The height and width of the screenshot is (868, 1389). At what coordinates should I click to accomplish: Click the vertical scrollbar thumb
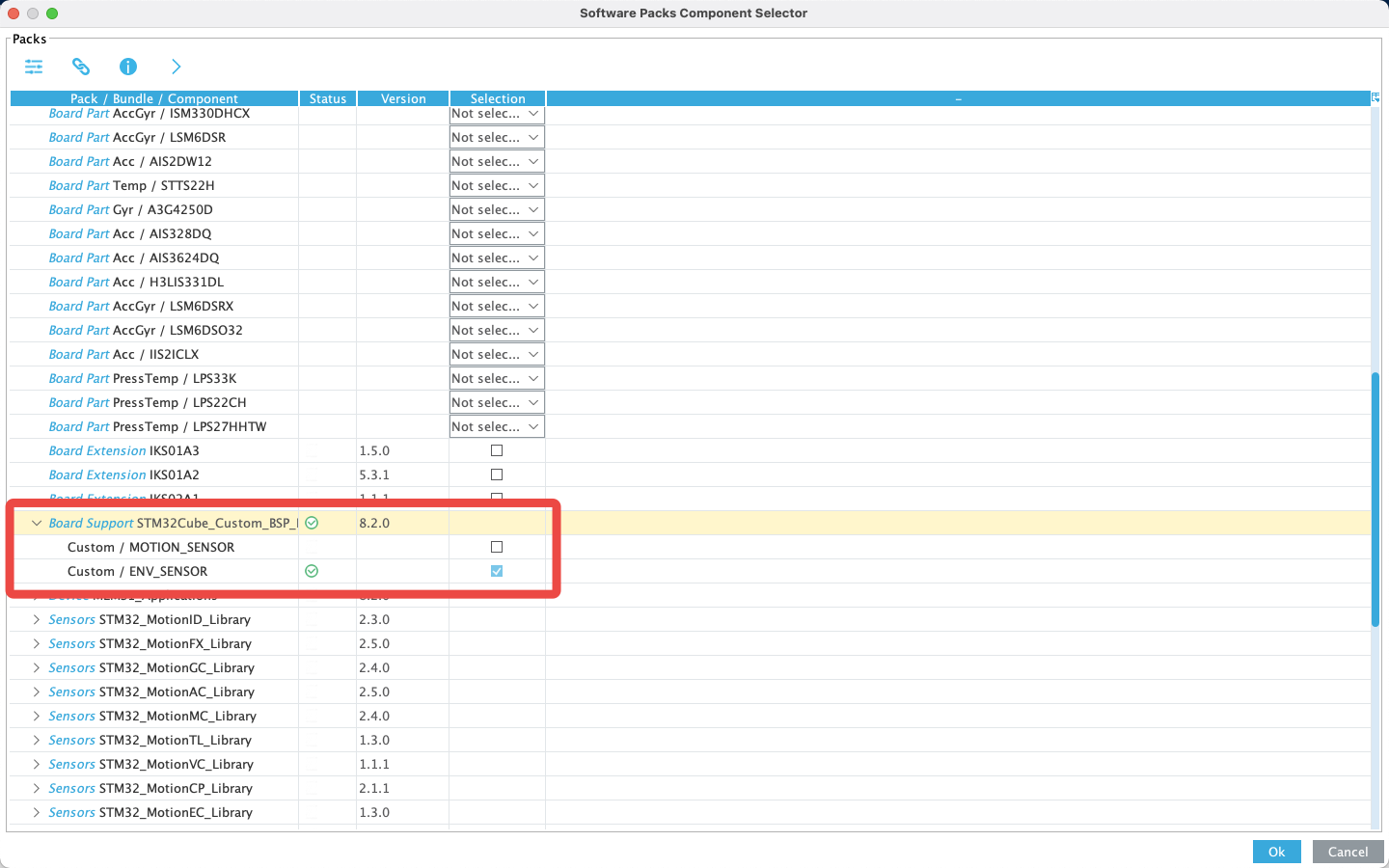(1375, 500)
